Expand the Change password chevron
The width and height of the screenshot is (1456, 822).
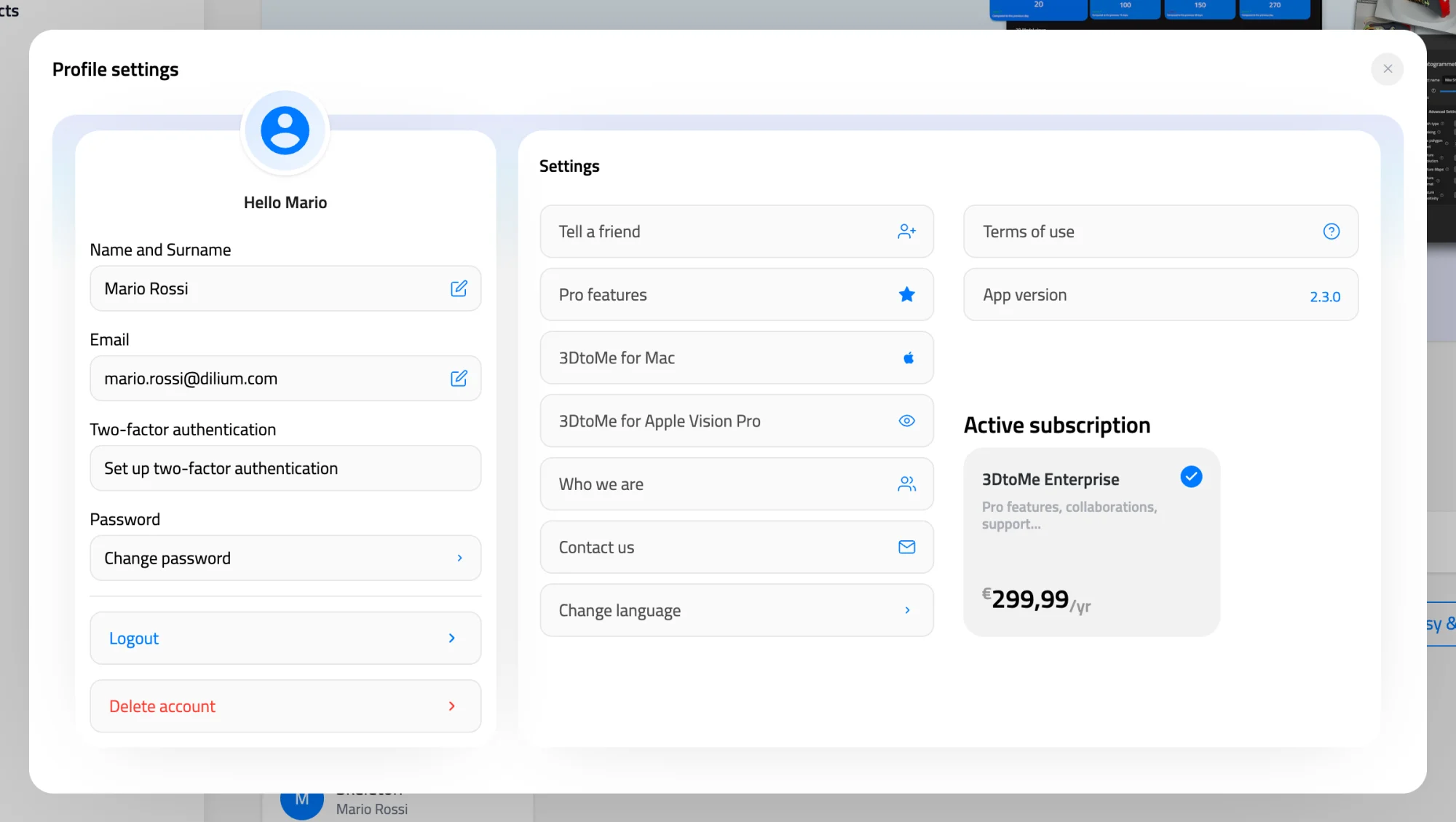pos(459,558)
